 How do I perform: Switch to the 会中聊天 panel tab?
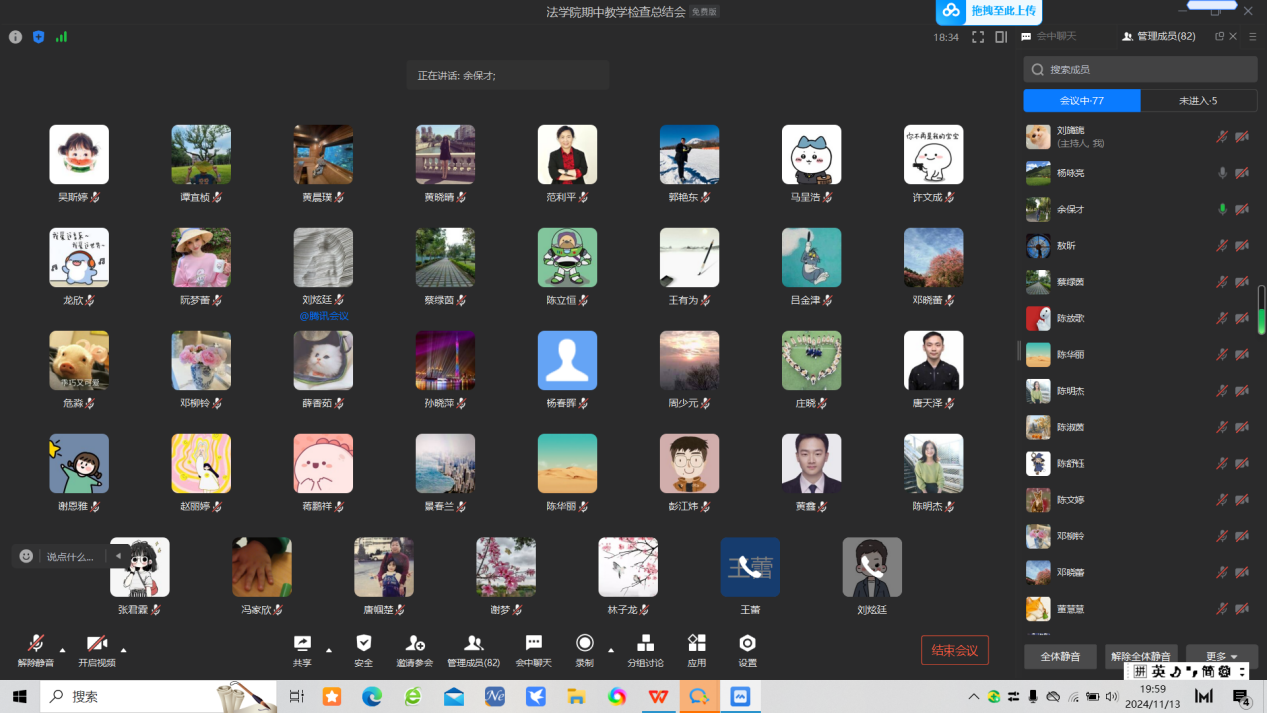tap(1048, 37)
